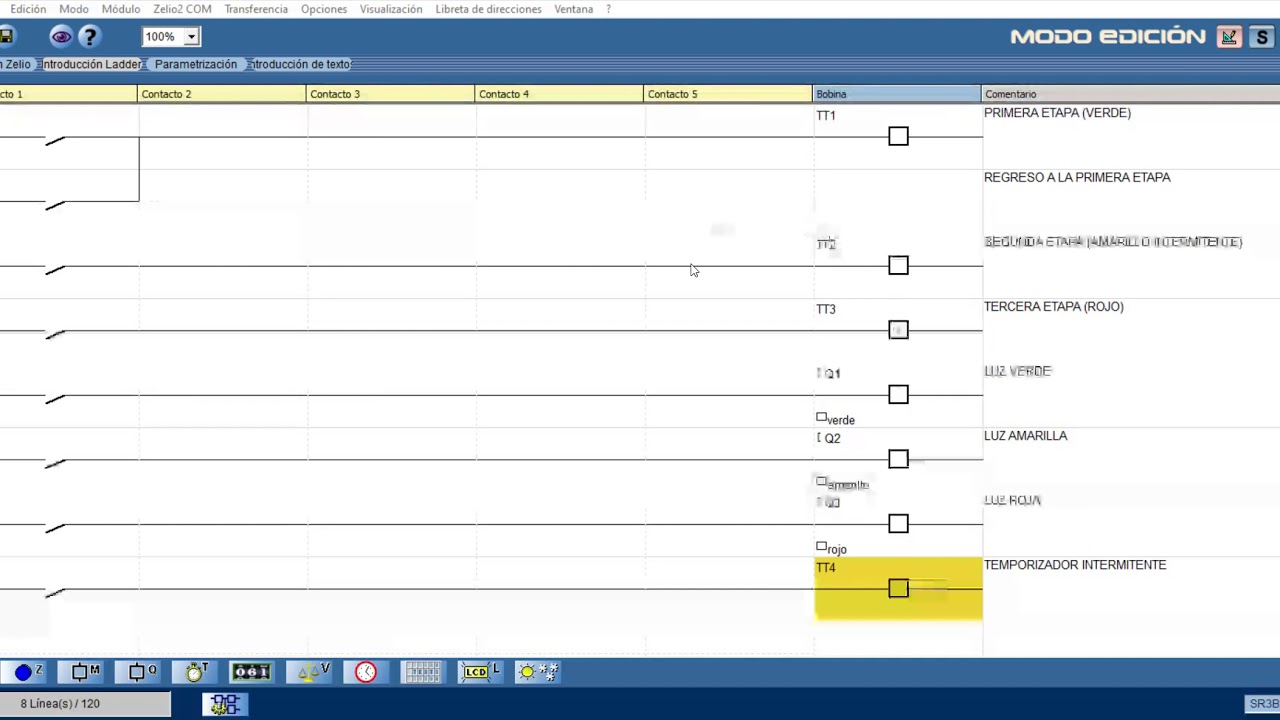Select the grid table icon
Image resolution: width=1280 pixels, height=720 pixels.
[421, 671]
